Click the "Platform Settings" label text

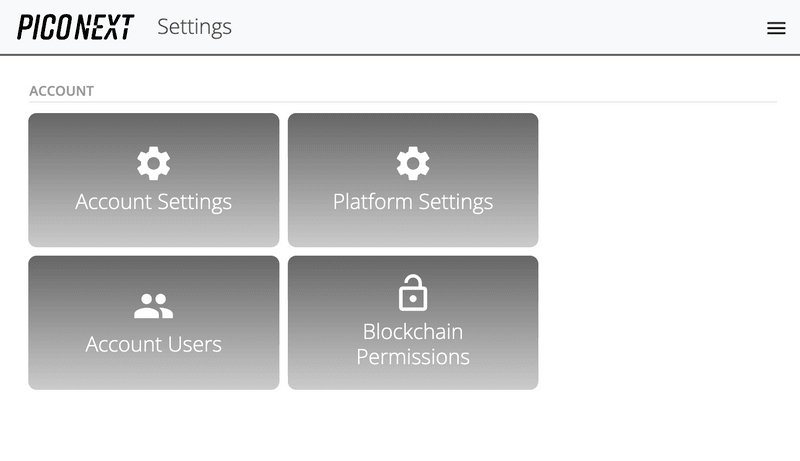click(413, 202)
